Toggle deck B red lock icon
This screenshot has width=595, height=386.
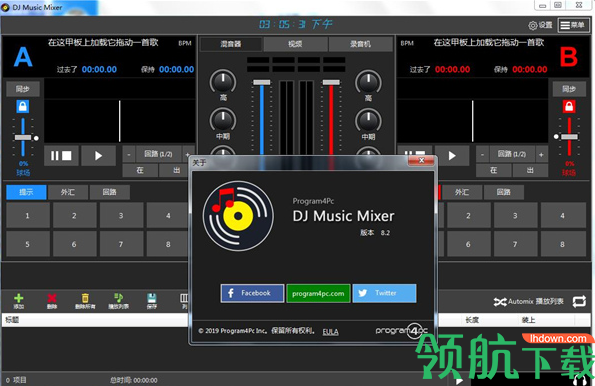pyautogui.click(x=569, y=107)
